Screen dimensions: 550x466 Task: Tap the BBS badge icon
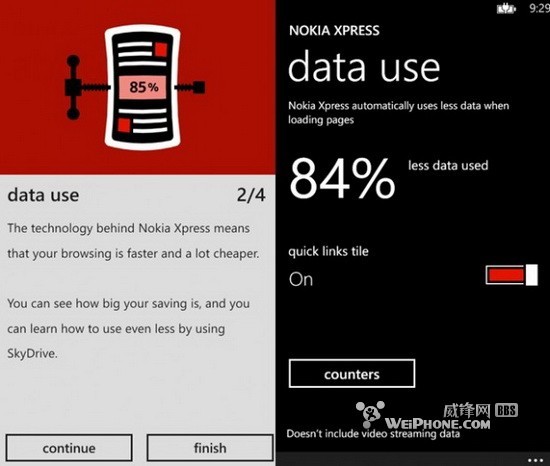[506, 410]
